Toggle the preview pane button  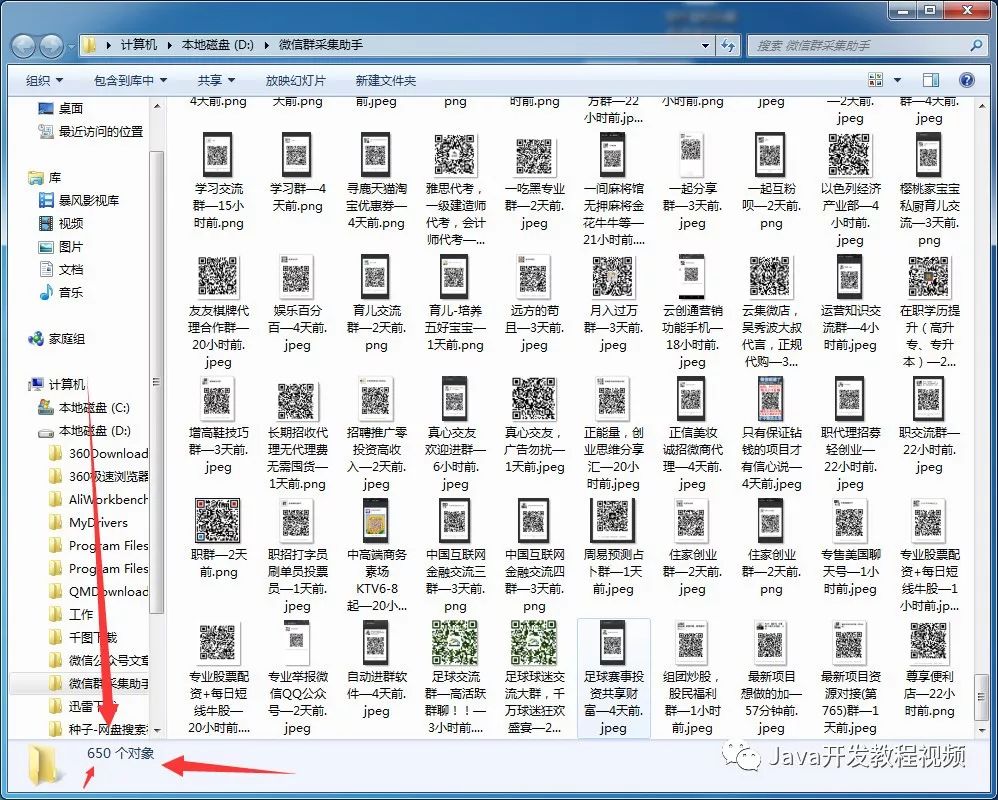click(x=931, y=80)
